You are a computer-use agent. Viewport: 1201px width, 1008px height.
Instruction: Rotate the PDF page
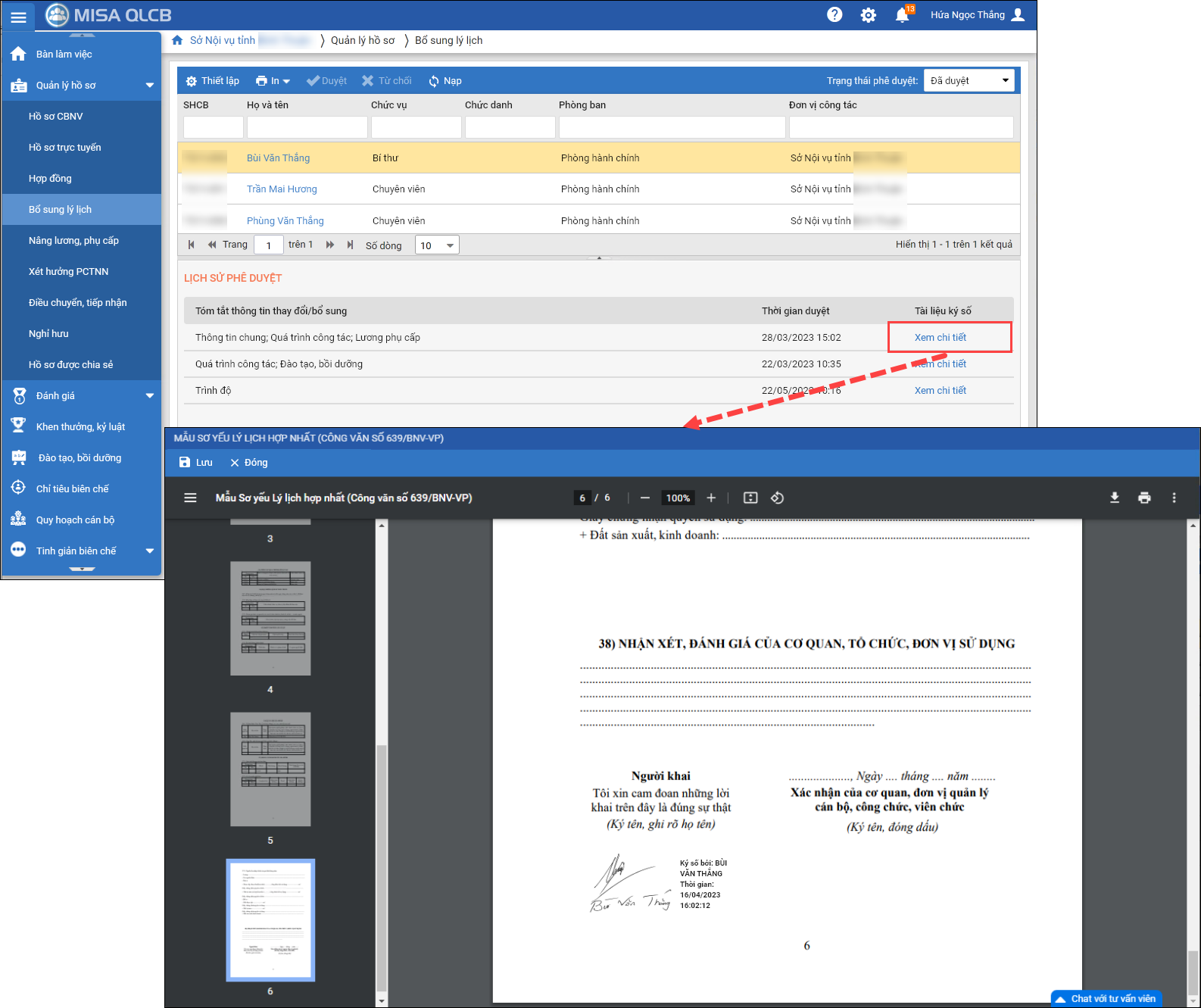pos(777,498)
